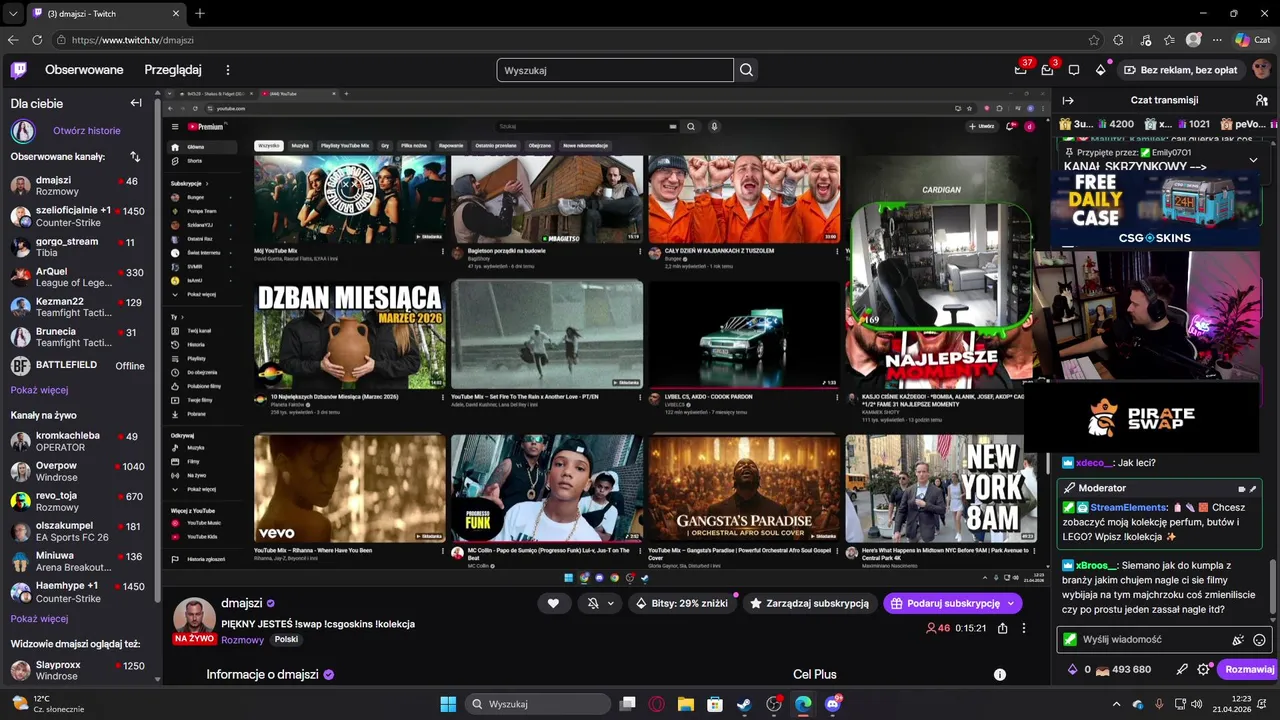Open the BATTLEFIELD offline channel
Screen dimensions: 1280x720
pos(78,365)
